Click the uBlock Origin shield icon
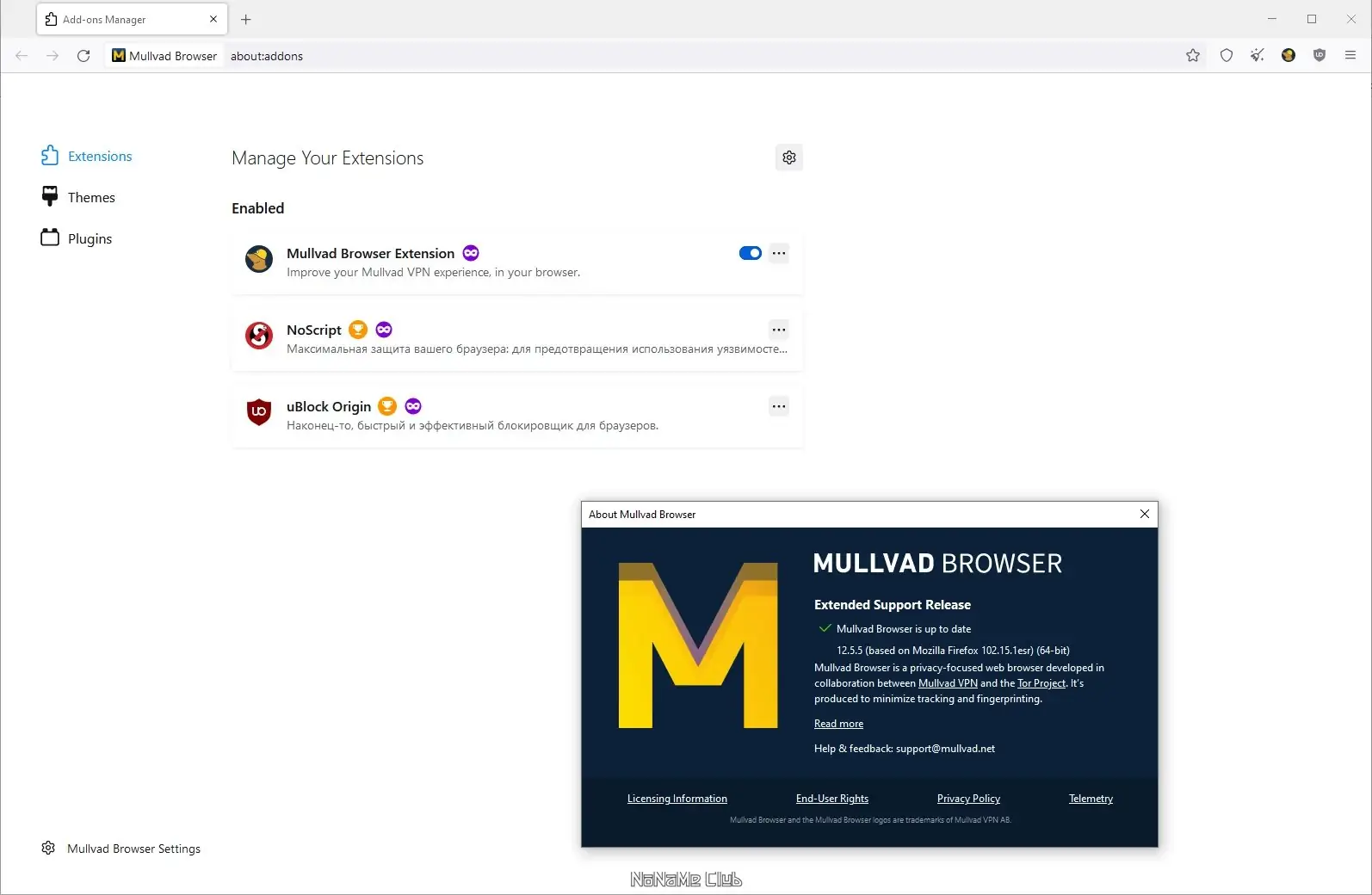The image size is (1372, 895). pyautogui.click(x=259, y=412)
